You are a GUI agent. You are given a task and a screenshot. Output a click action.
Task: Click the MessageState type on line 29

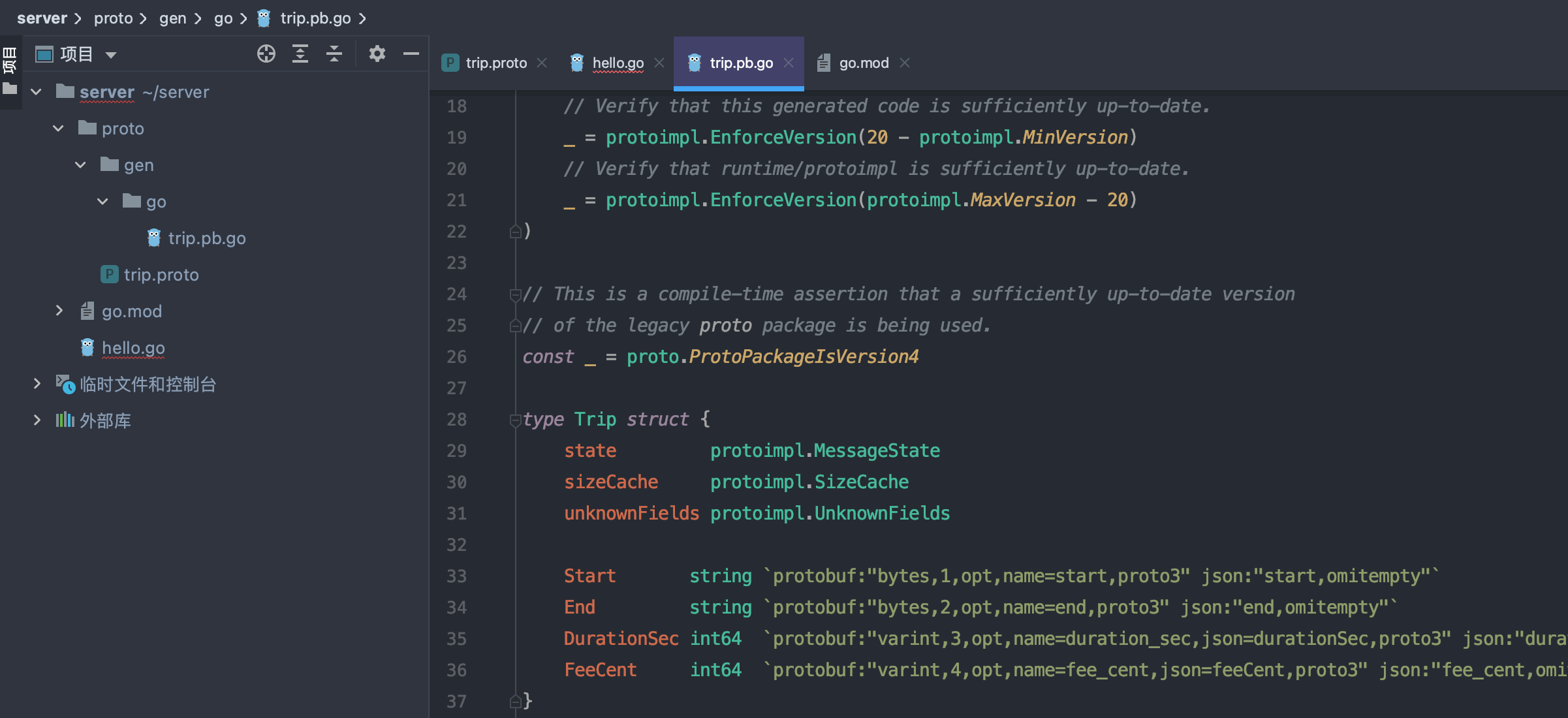877,450
